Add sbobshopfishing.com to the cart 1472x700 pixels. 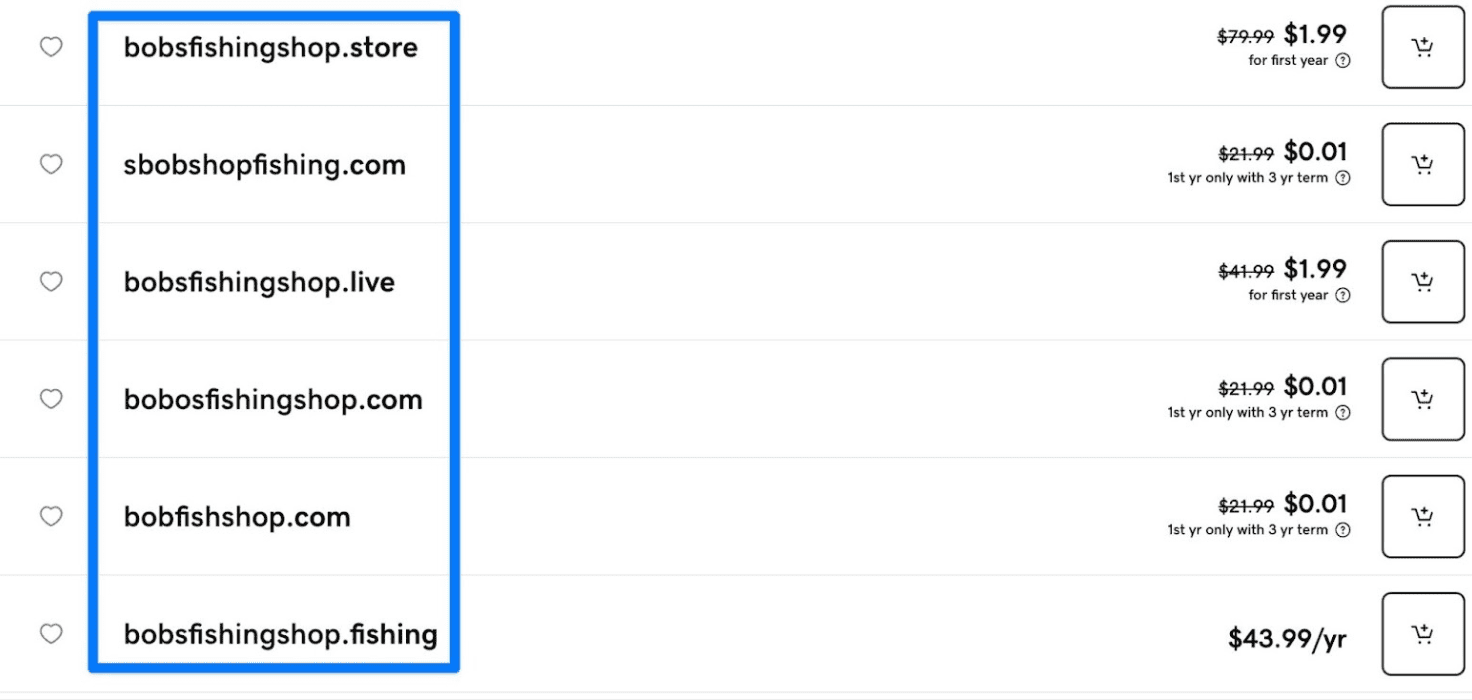(x=1422, y=164)
